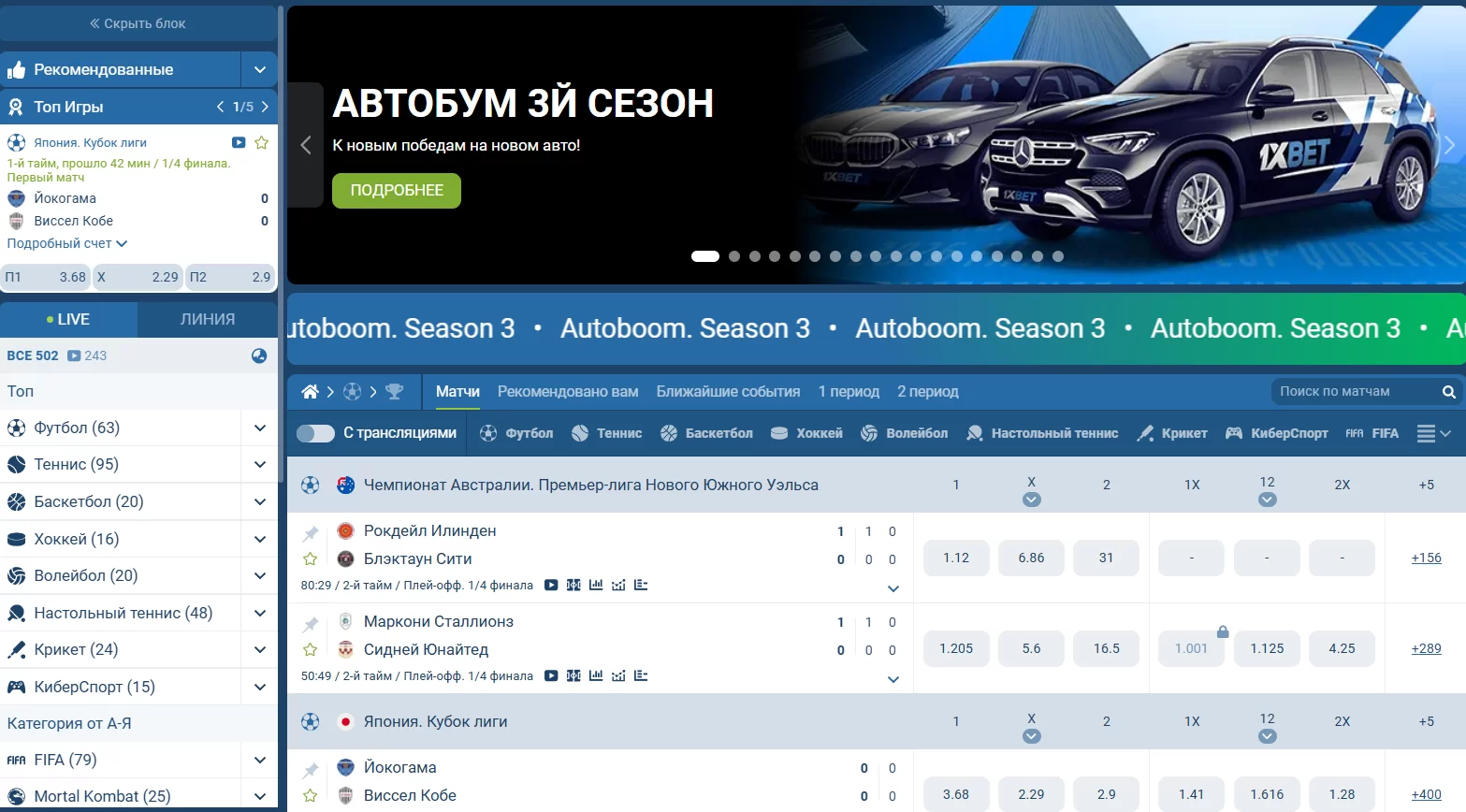Screen dimensions: 1466x812
Task: Click the ПОДРОБНЕЕ banner button
Action: 396,191
